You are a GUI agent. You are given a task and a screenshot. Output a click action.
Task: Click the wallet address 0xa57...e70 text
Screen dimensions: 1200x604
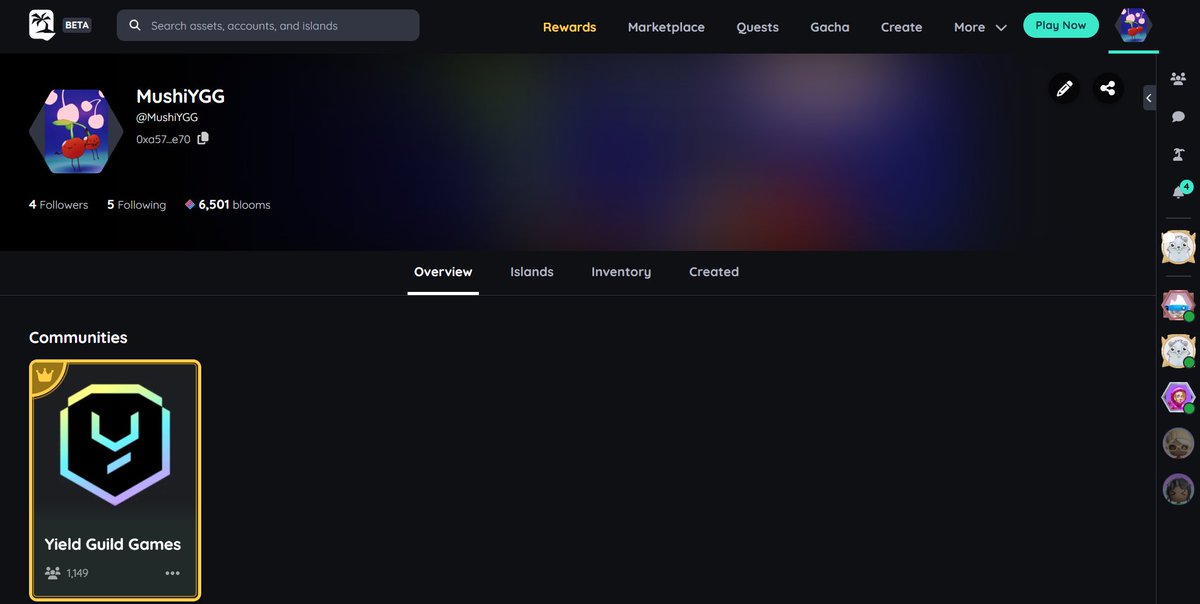pyautogui.click(x=163, y=139)
